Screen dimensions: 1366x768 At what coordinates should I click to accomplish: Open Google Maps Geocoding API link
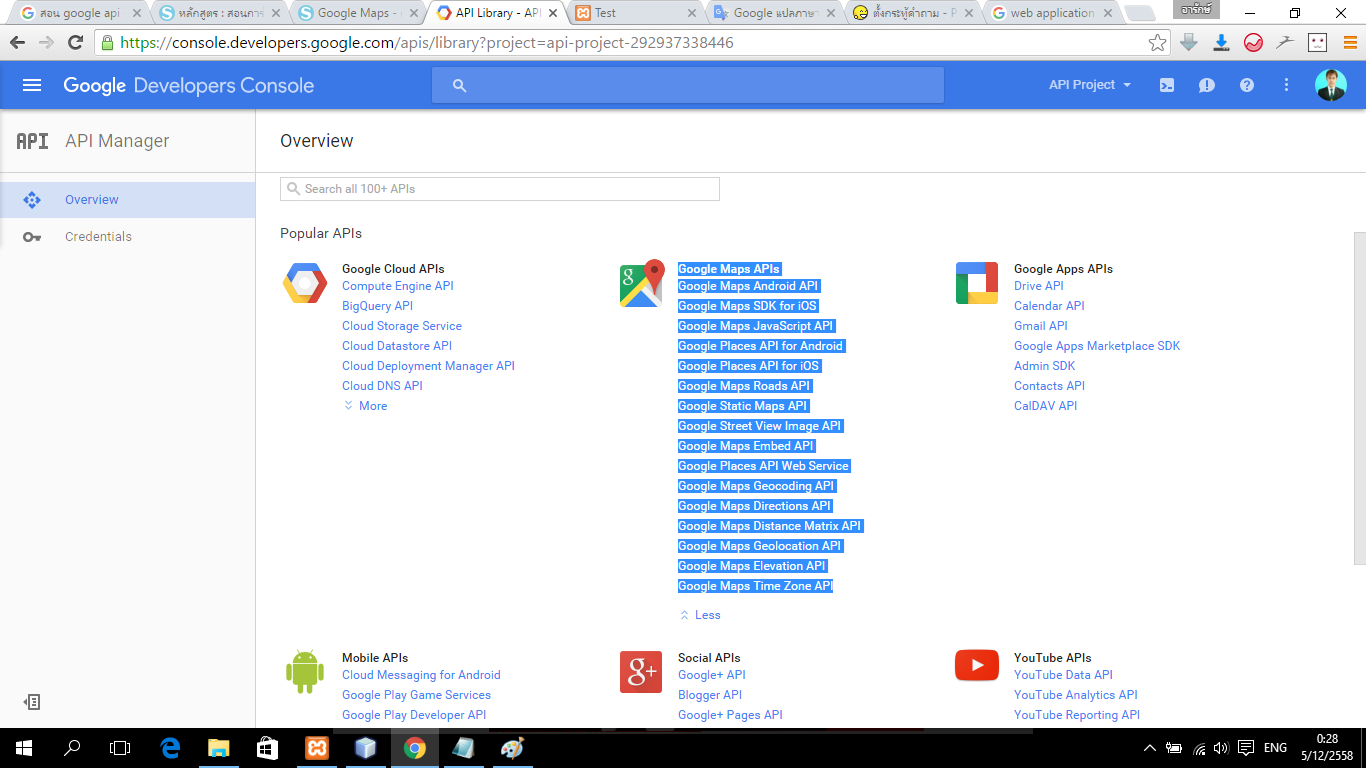[x=755, y=486]
